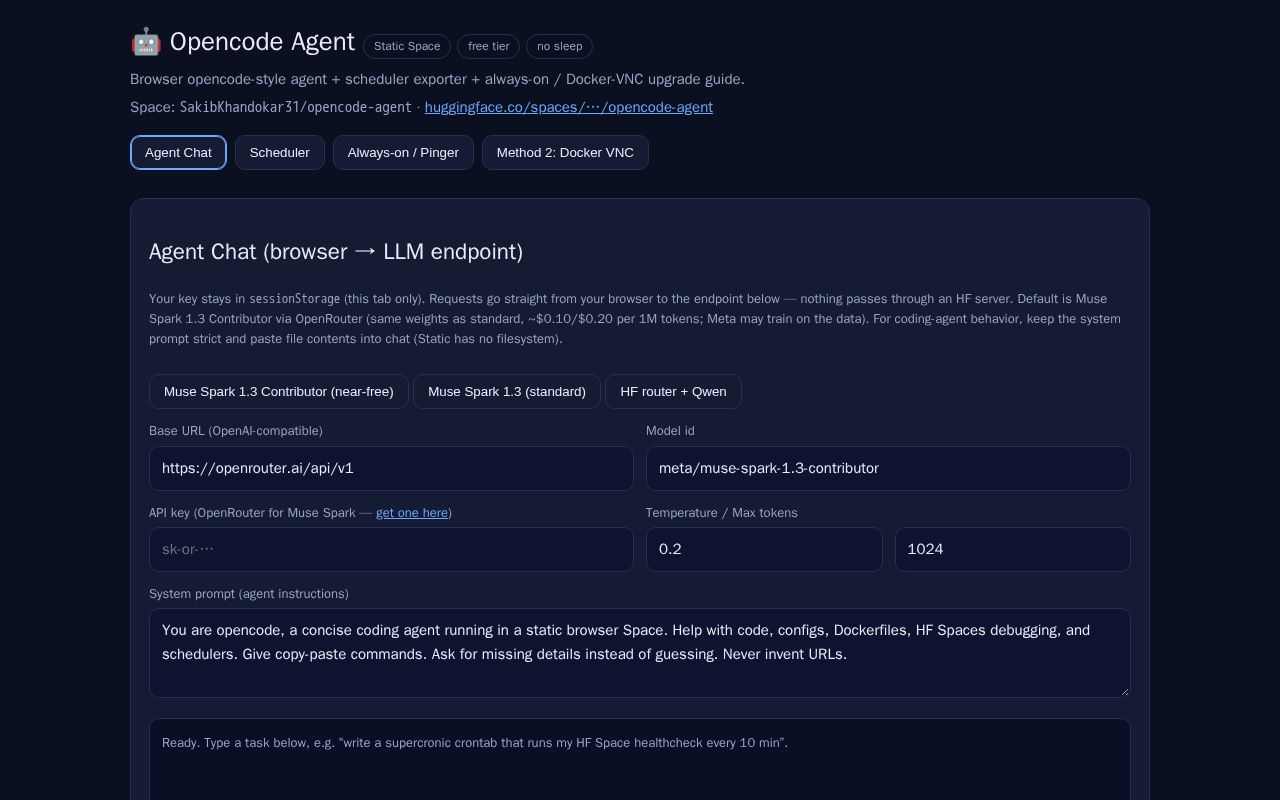
Task: Click the "System prompt (agent instructions)" label
Action: [x=249, y=594]
